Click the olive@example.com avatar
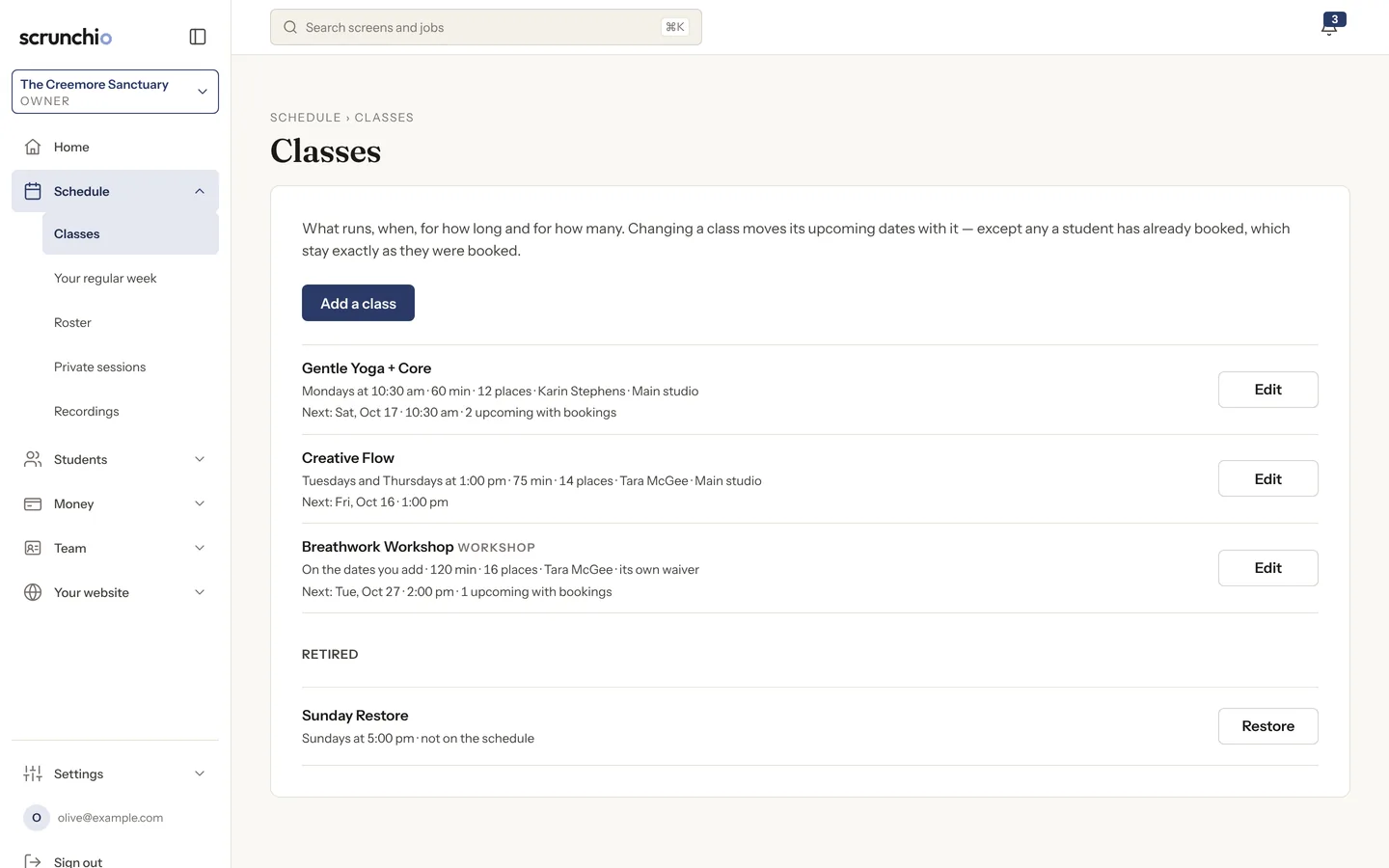Viewport: 1389px width, 868px height. [x=37, y=818]
